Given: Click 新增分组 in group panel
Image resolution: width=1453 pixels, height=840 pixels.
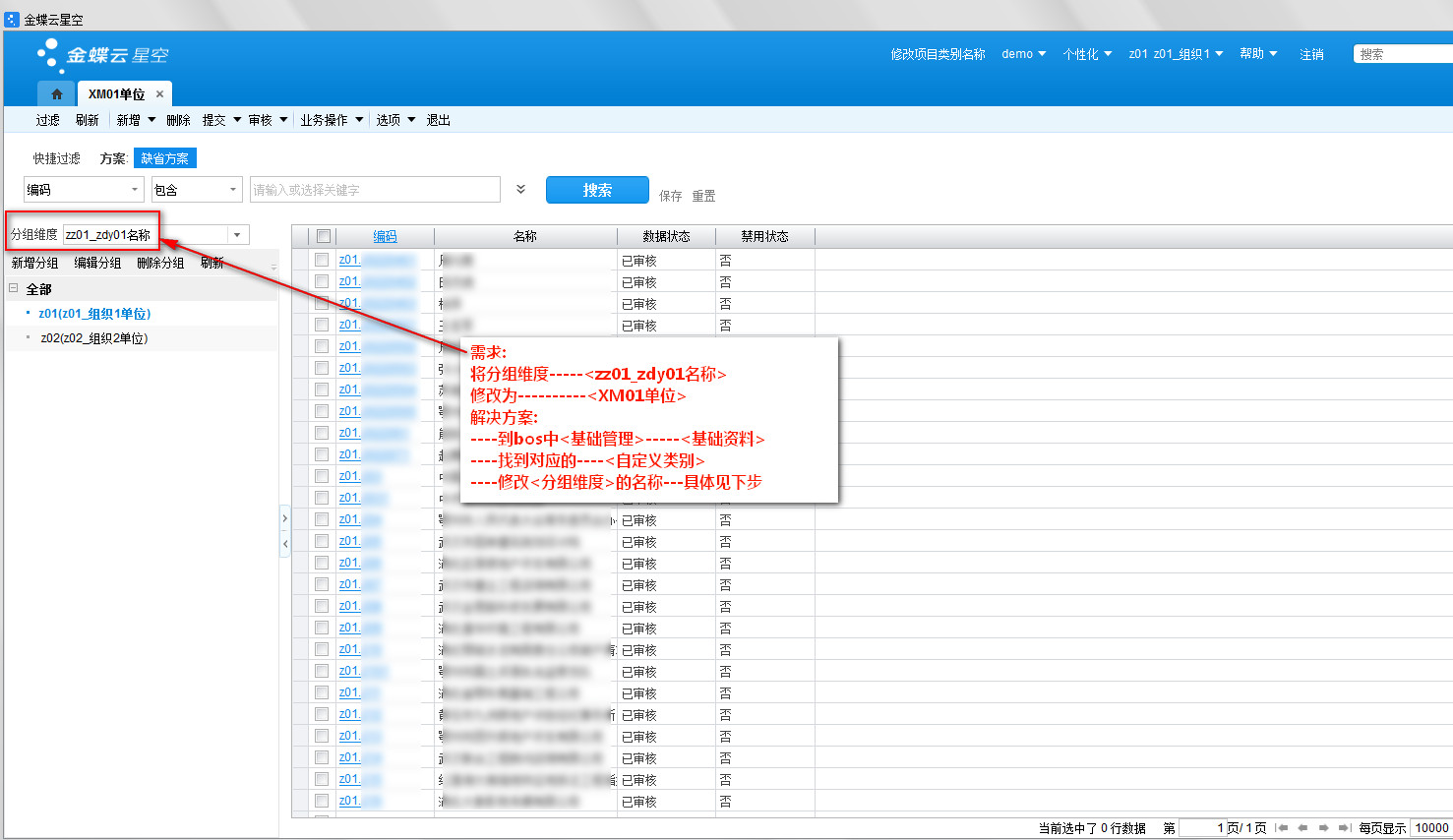Looking at the screenshot, I should pos(34,264).
